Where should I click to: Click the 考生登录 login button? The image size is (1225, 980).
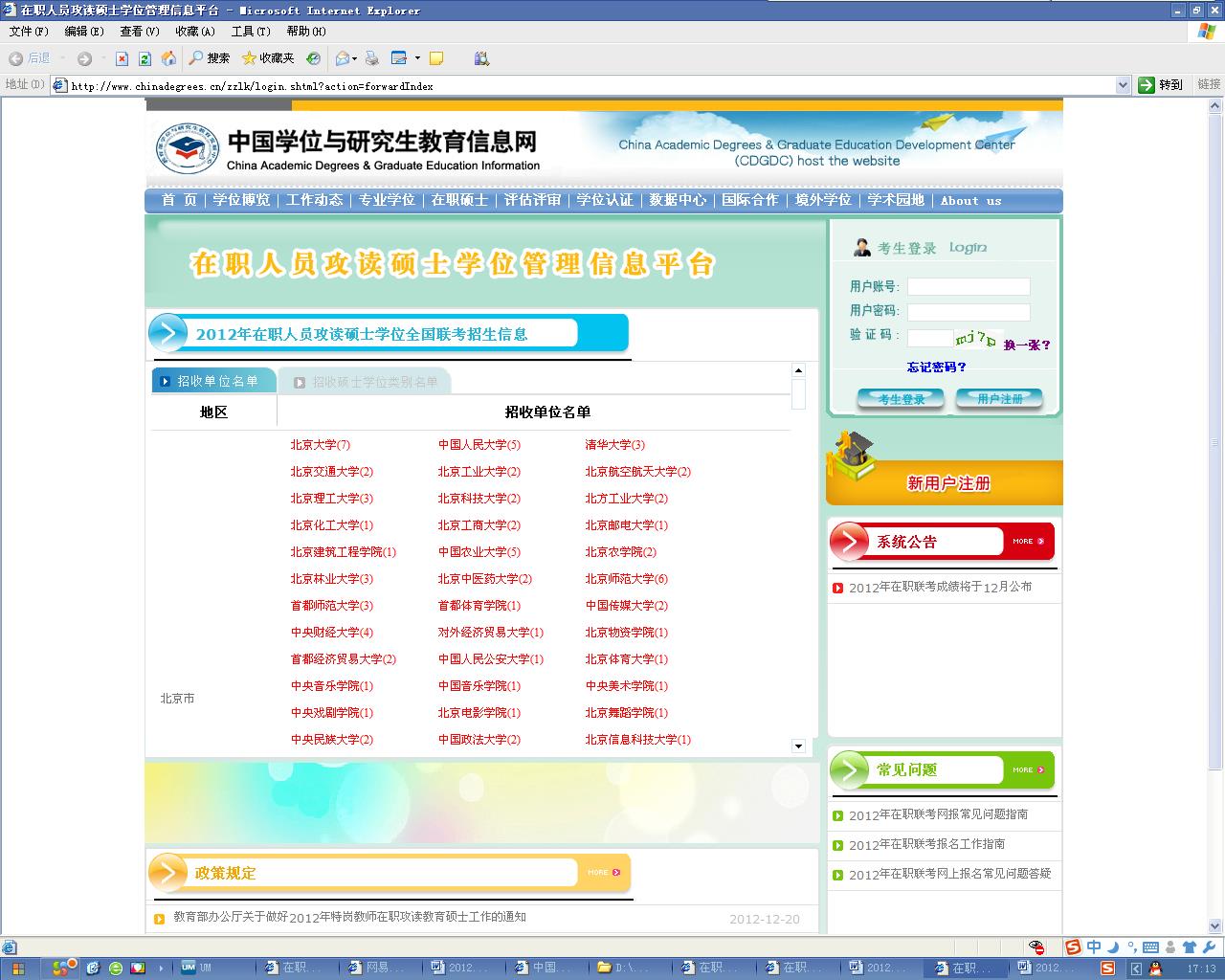tap(901, 399)
